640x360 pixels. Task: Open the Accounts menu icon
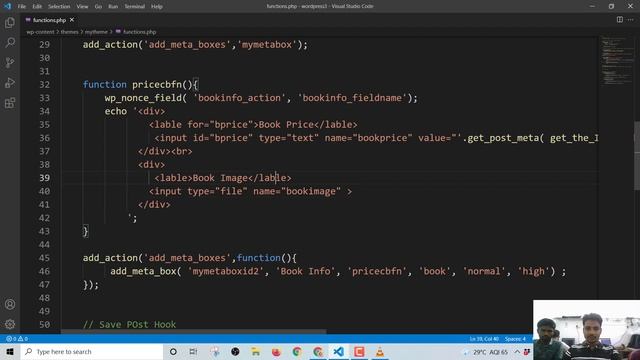pyautogui.click(x=10, y=304)
